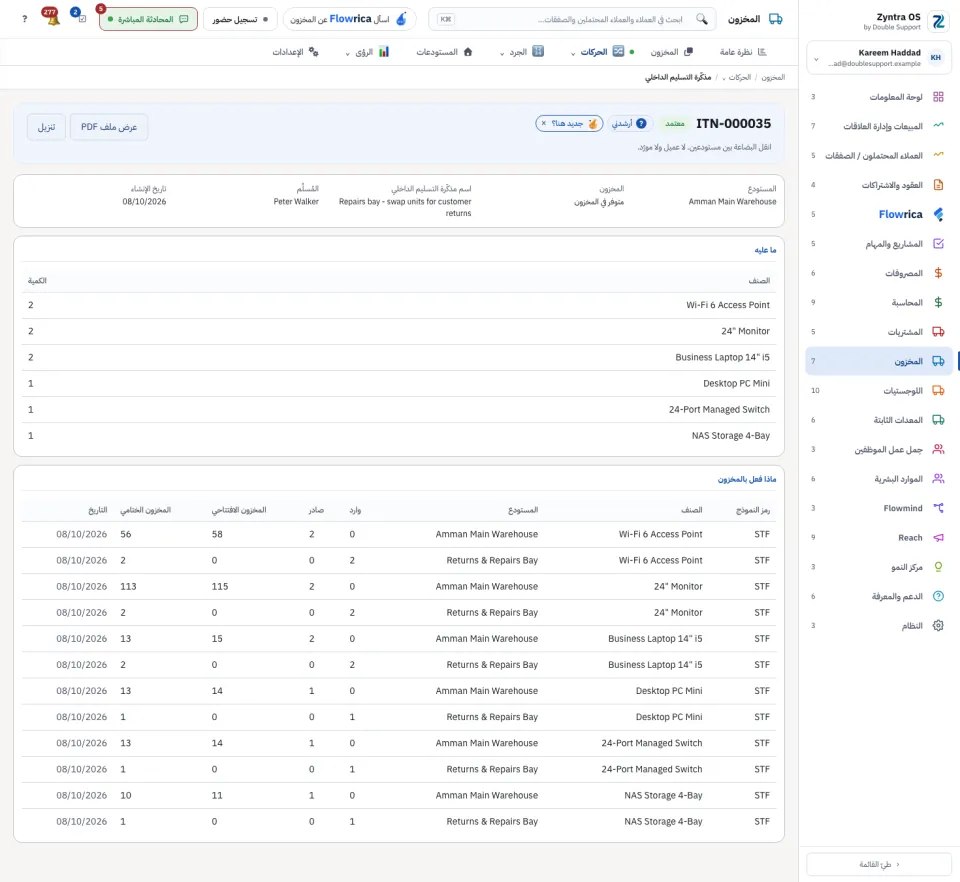
Task: Switch to the المستودعات warehouses tab
Action: tap(444, 52)
